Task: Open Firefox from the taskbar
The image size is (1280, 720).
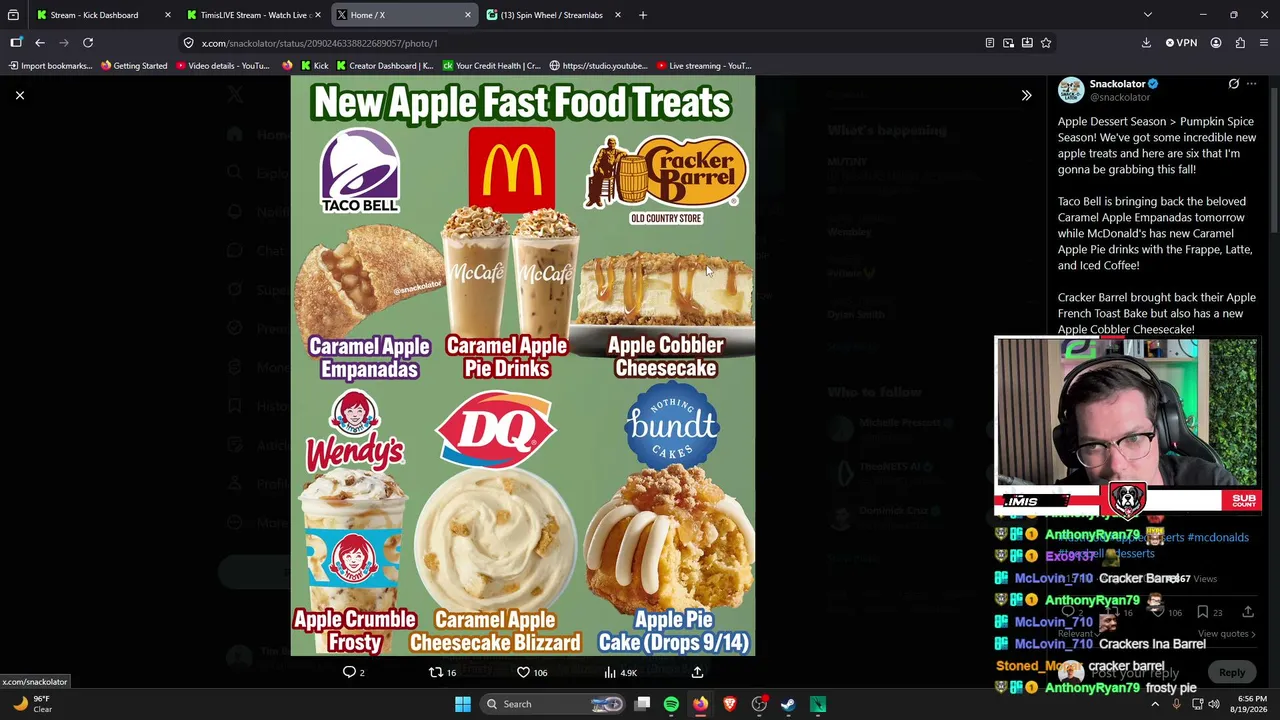Action: (700, 704)
